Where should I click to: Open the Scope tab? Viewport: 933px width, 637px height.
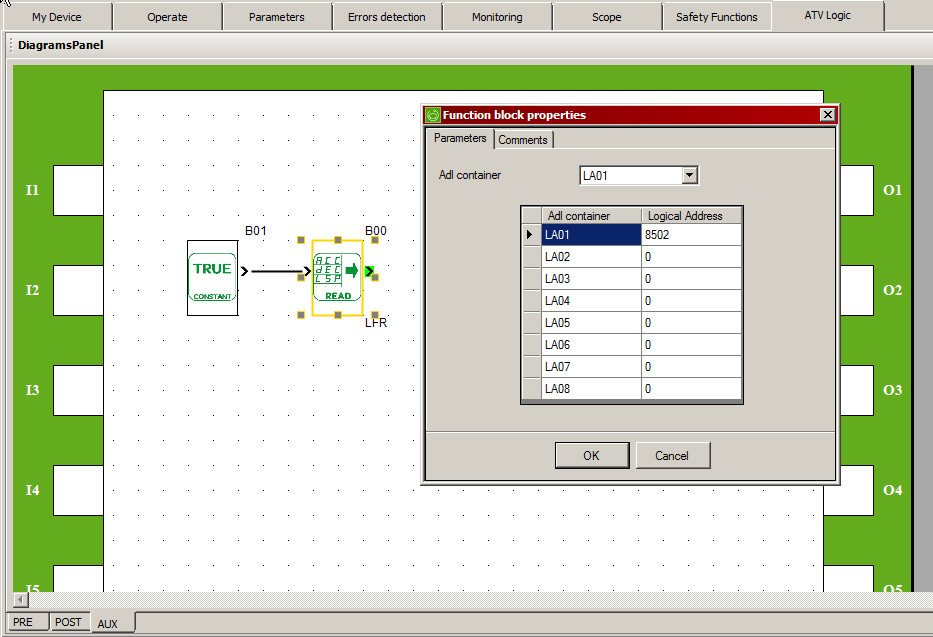[606, 17]
